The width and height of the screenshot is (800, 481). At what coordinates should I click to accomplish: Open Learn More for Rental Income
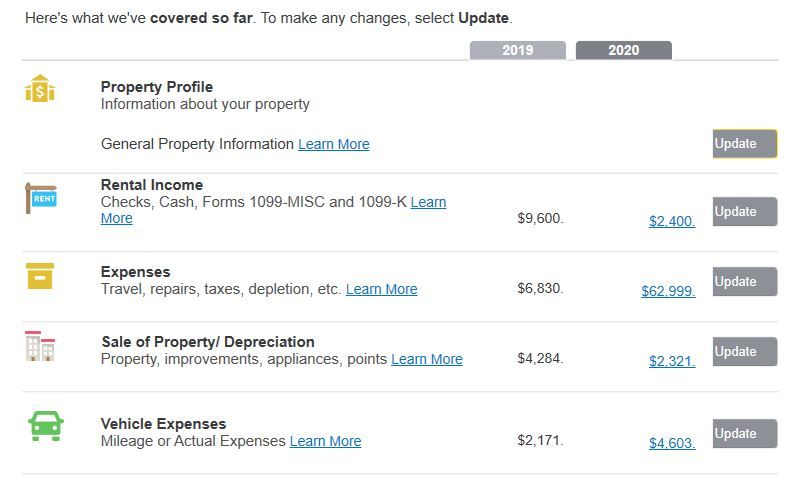click(429, 202)
